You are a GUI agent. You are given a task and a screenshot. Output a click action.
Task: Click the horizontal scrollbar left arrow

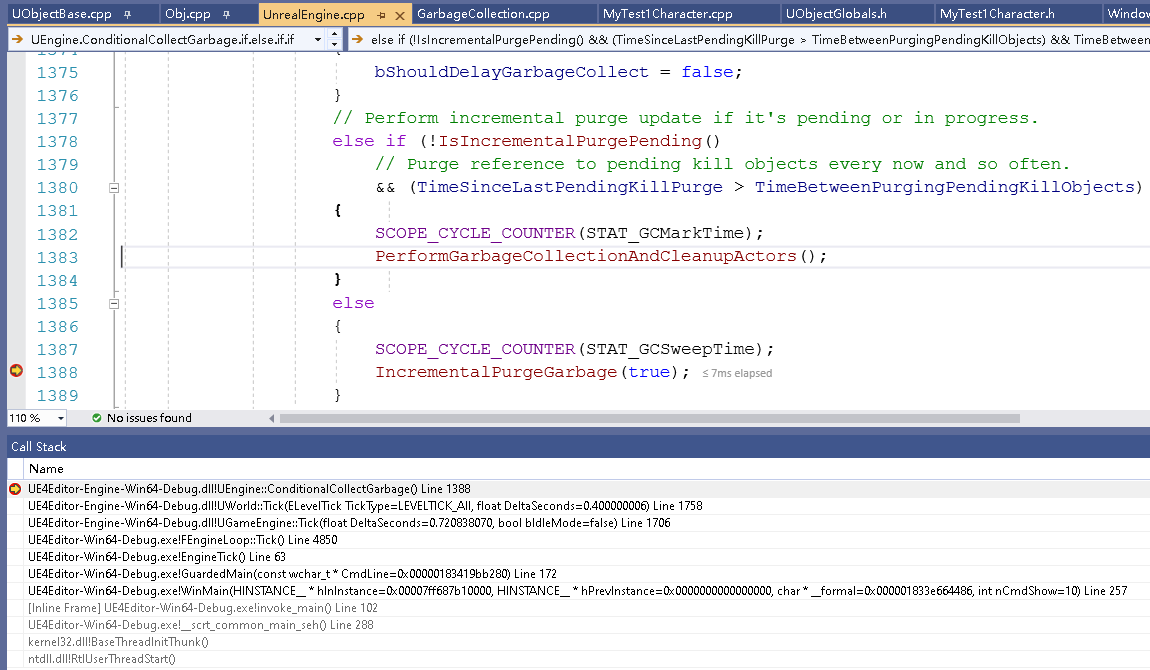(272, 419)
